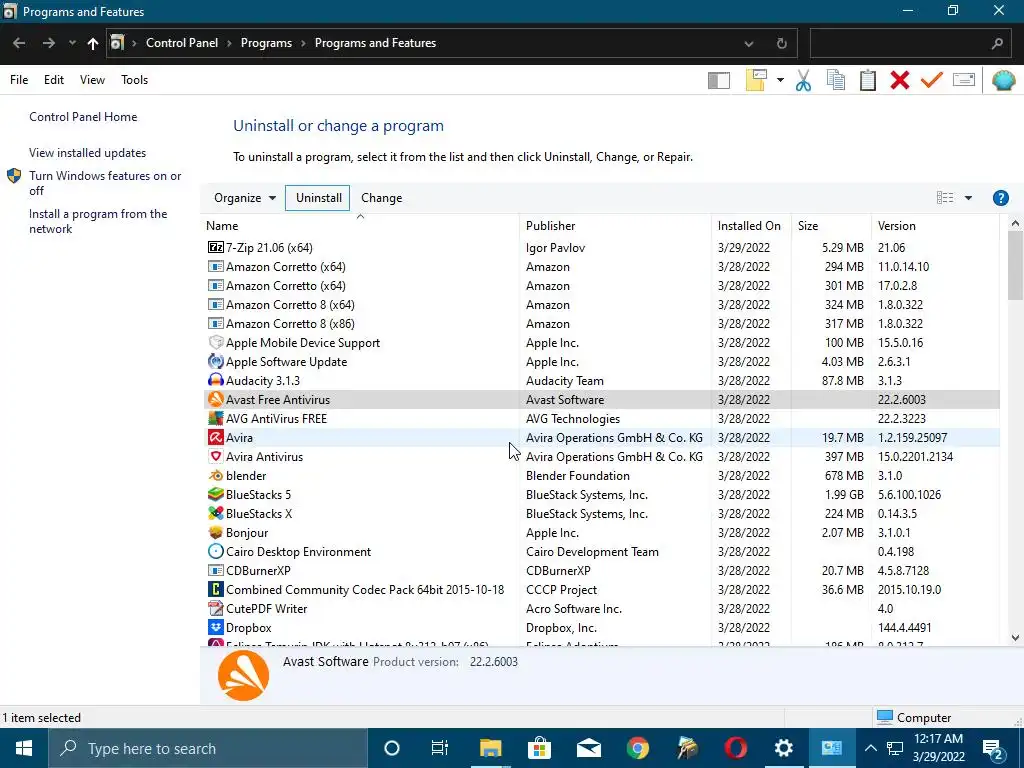Image resolution: width=1024 pixels, height=768 pixels.
Task: Click the Forward navigation arrow
Action: (x=49, y=43)
